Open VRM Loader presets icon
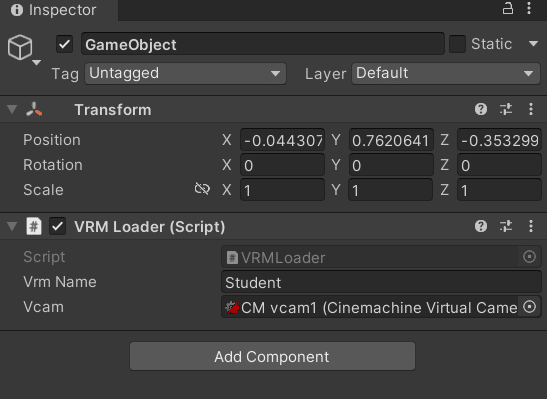The image size is (547, 399). [x=506, y=226]
